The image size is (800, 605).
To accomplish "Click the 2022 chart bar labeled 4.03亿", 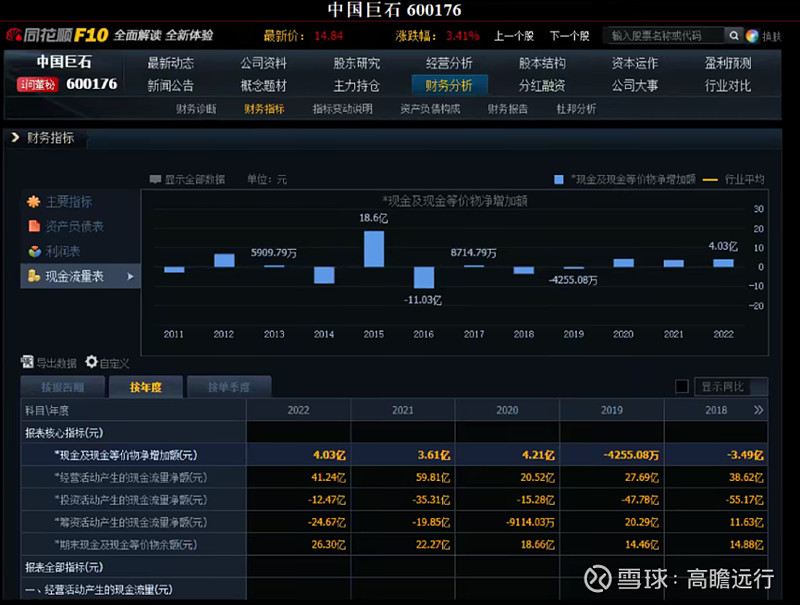I will (723, 263).
